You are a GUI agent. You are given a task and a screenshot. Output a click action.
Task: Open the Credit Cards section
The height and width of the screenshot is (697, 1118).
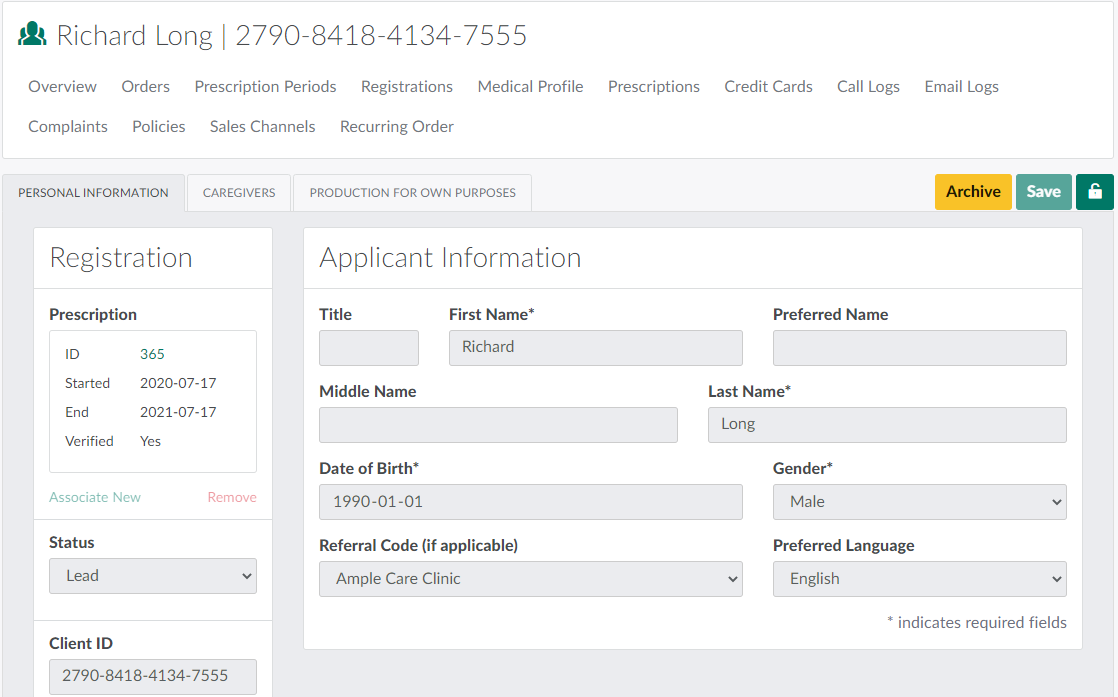click(768, 87)
